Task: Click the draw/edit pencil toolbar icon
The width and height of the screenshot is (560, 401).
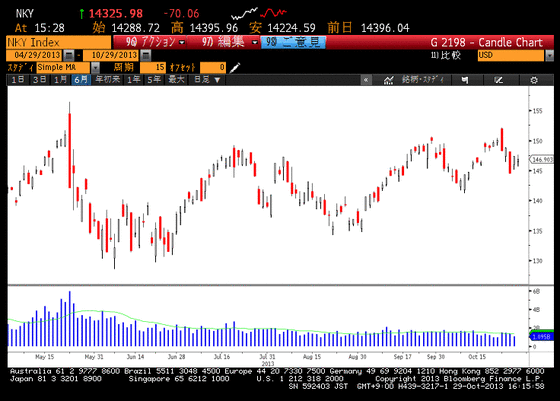Action: coord(499,80)
